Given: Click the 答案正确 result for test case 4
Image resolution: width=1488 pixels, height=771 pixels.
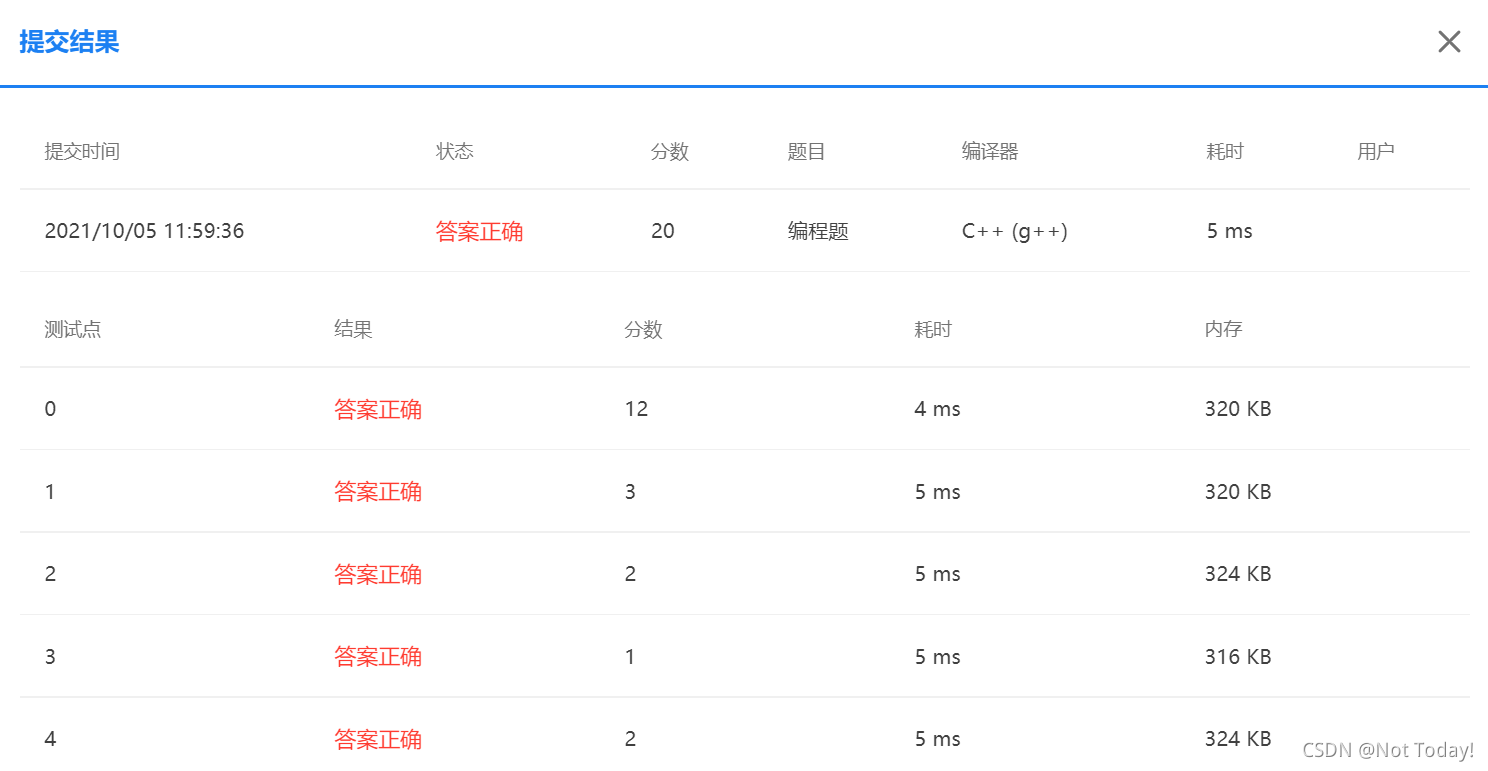Looking at the screenshot, I should click(x=378, y=739).
